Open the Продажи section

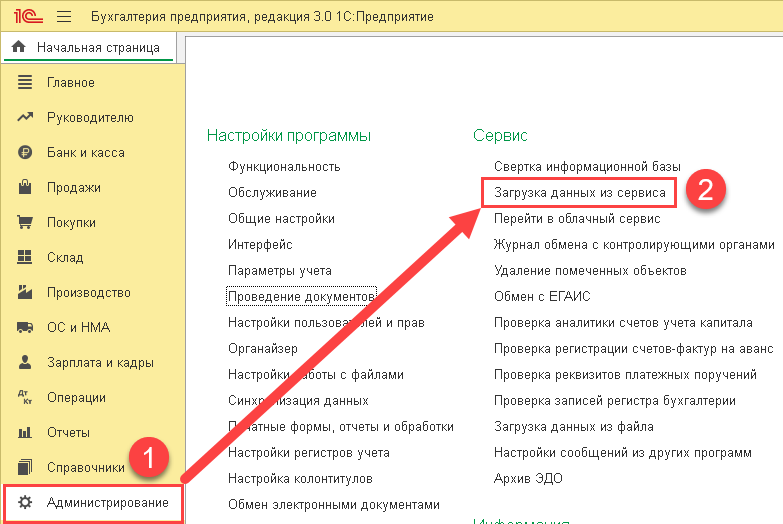pos(74,187)
